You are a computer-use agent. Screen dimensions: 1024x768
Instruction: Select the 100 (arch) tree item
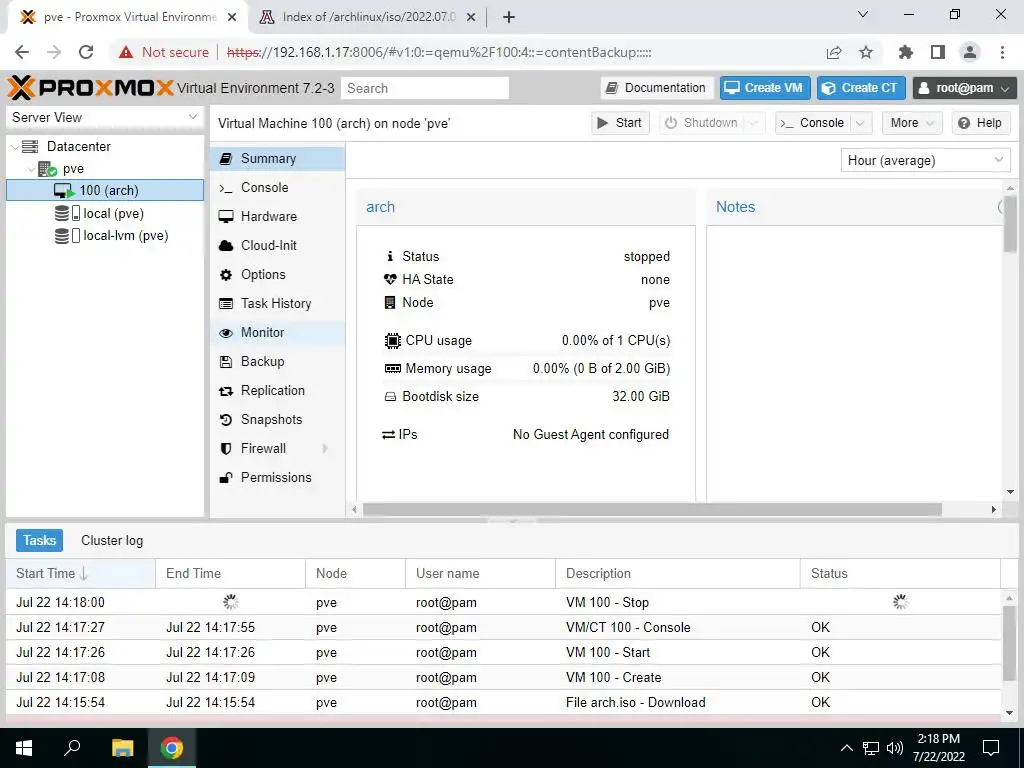pyautogui.click(x=105, y=191)
